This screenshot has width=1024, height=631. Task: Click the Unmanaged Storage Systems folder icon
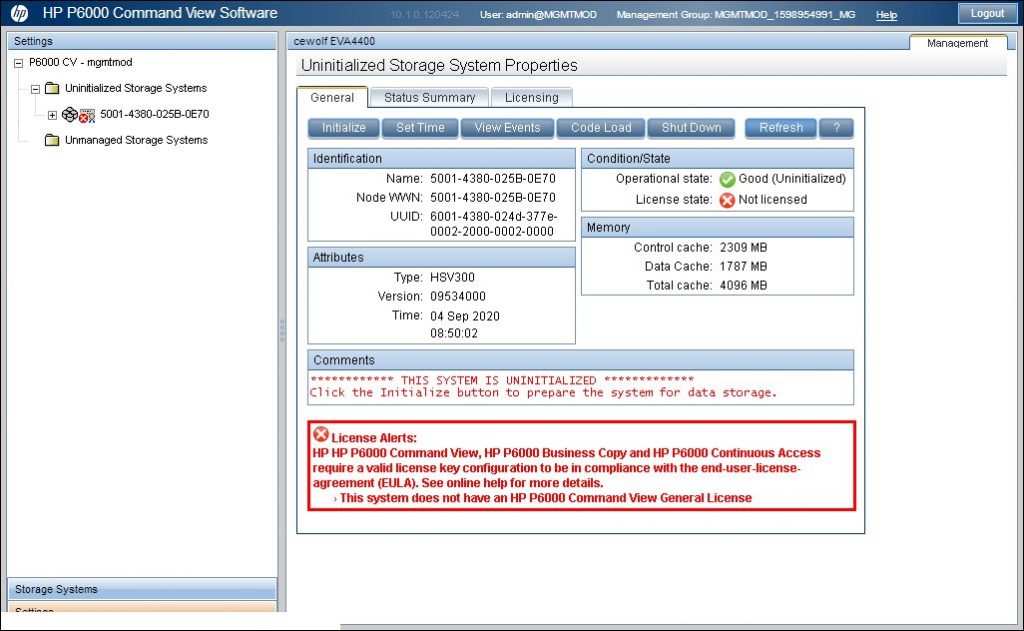[x=52, y=140]
